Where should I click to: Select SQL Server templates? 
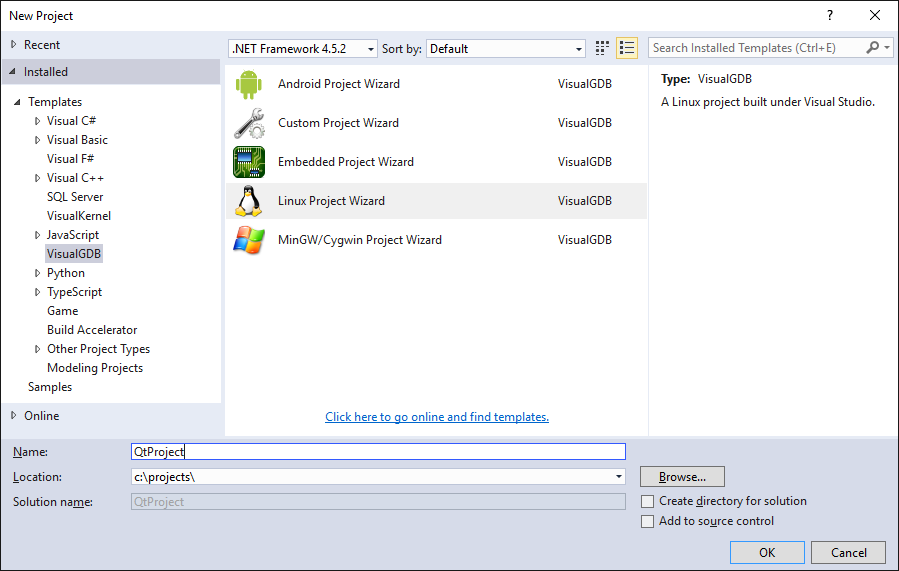pos(75,197)
